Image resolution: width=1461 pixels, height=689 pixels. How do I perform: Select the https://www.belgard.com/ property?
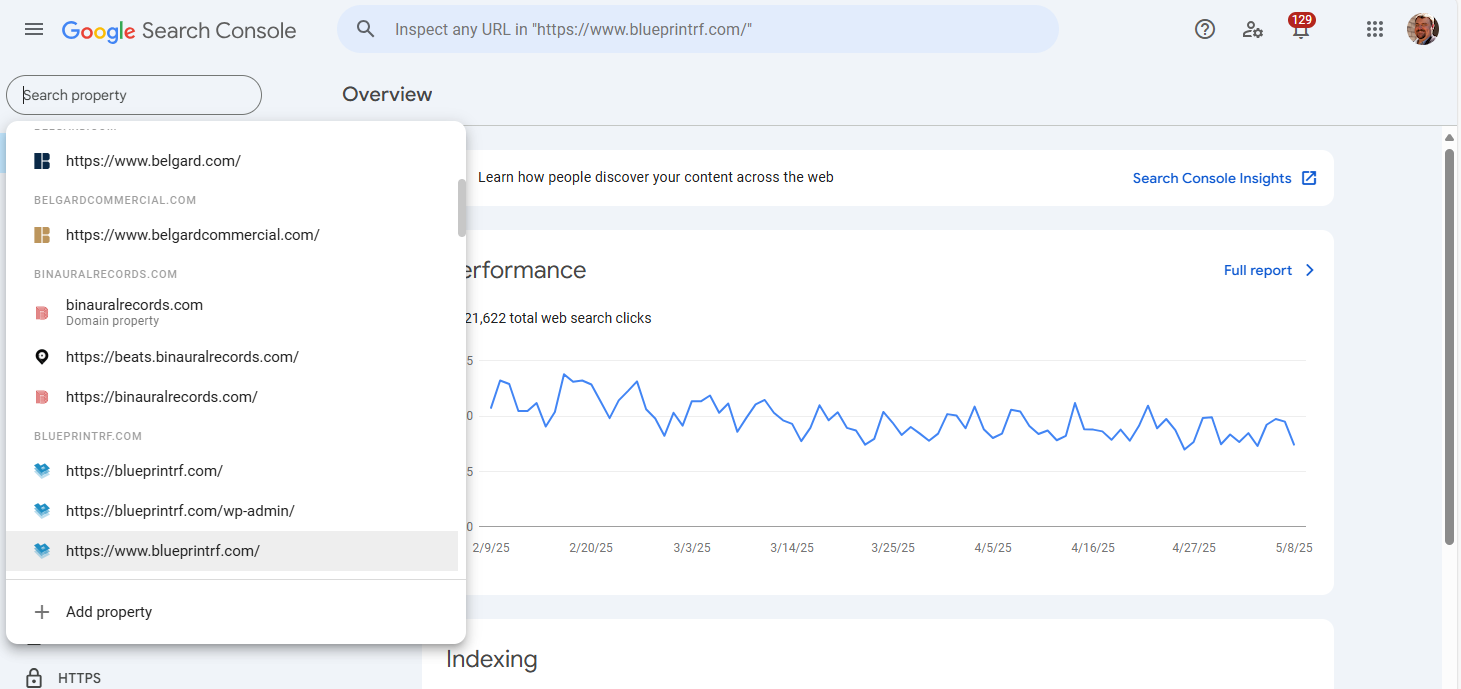point(153,161)
